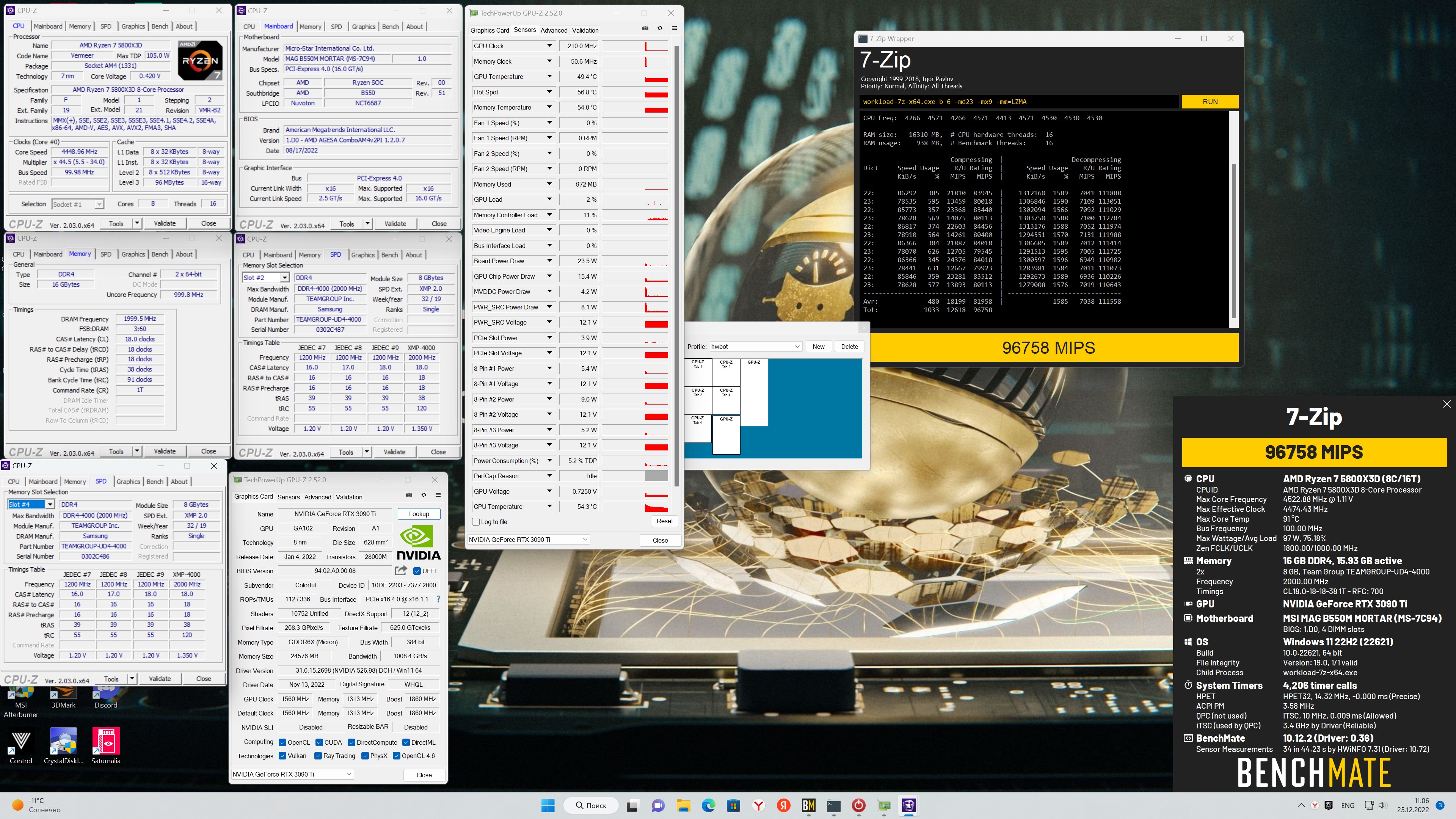Open the hamburger menu in GPU-Z Graphics Card window
Viewport: 1456px width, 819px height.
click(x=438, y=495)
